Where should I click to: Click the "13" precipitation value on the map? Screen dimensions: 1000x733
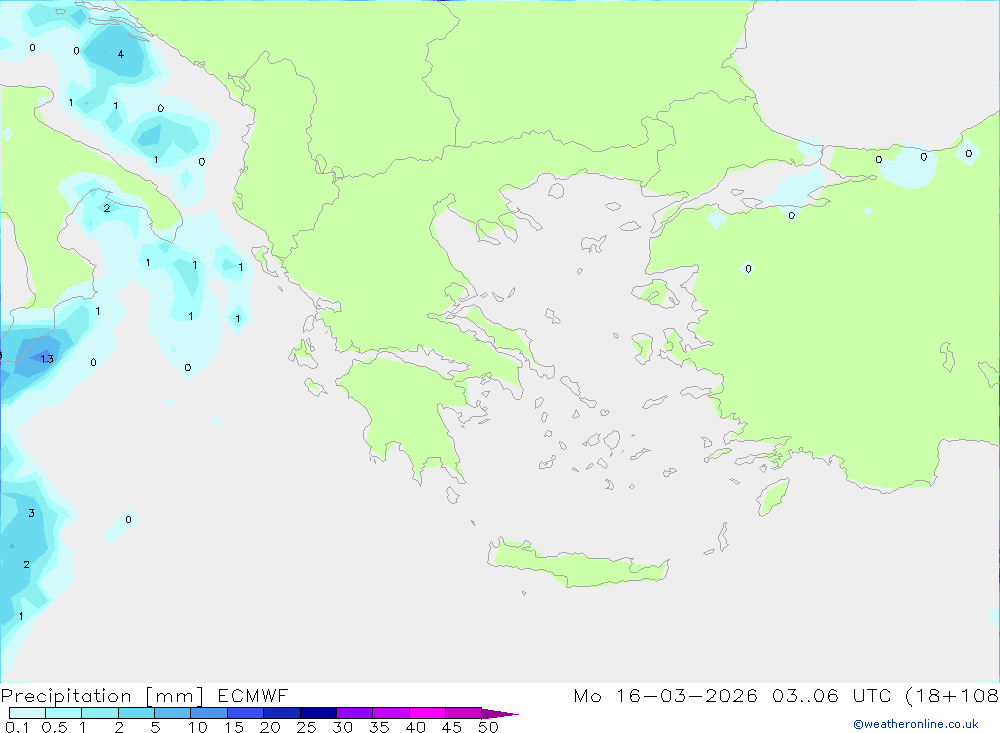pyautogui.click(x=47, y=359)
